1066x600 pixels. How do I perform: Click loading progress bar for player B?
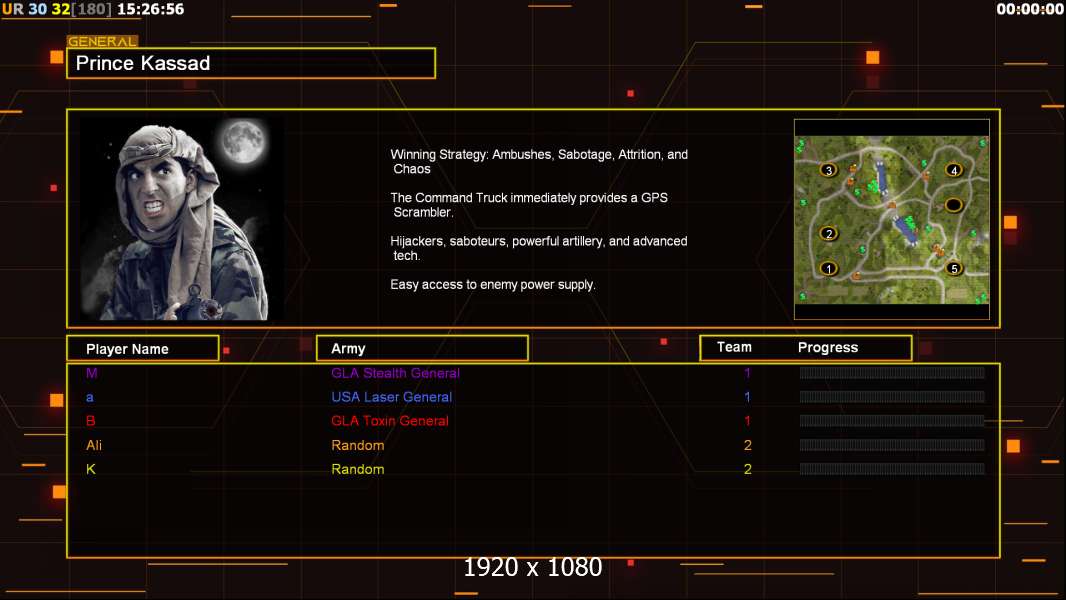point(892,421)
